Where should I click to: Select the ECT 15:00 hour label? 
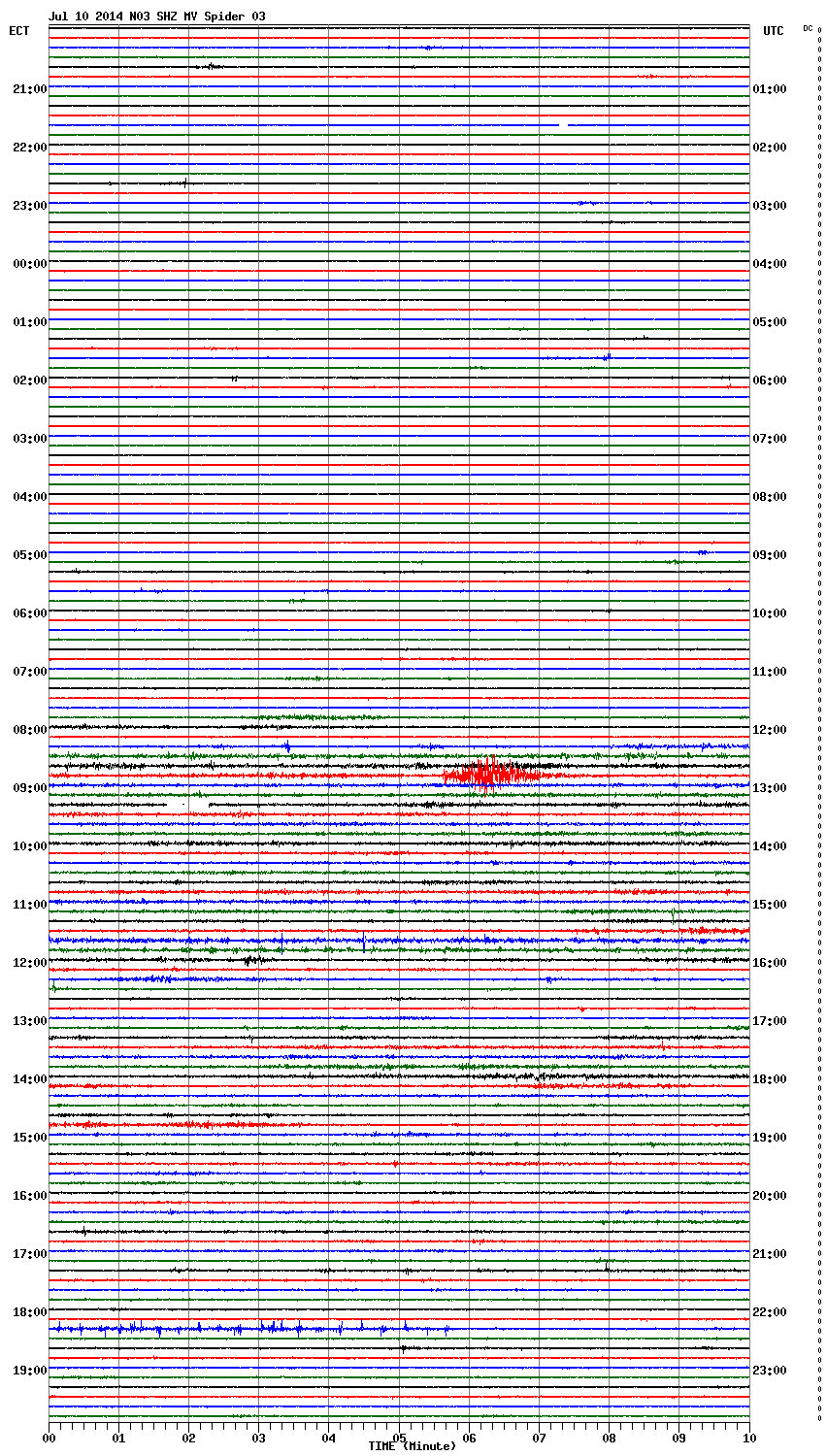pos(29,1138)
